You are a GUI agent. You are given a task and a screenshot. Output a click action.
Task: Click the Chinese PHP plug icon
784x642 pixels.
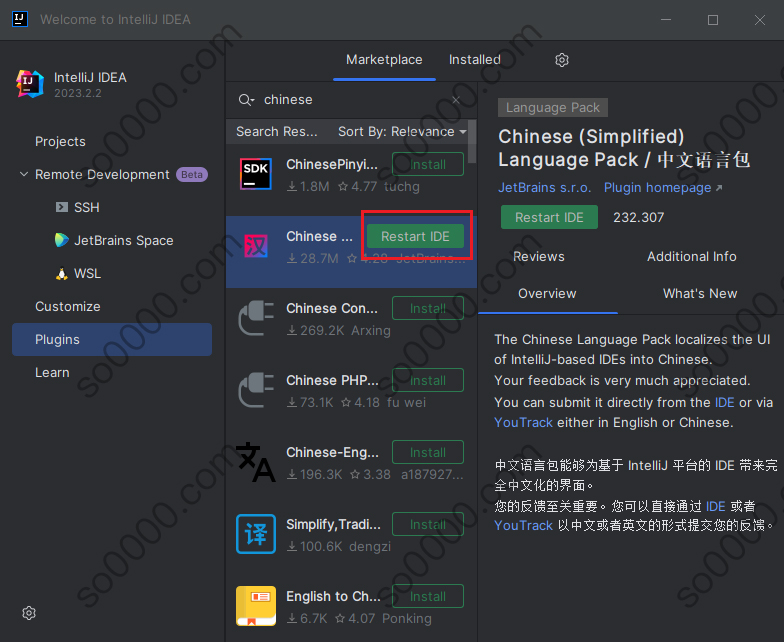click(256, 390)
